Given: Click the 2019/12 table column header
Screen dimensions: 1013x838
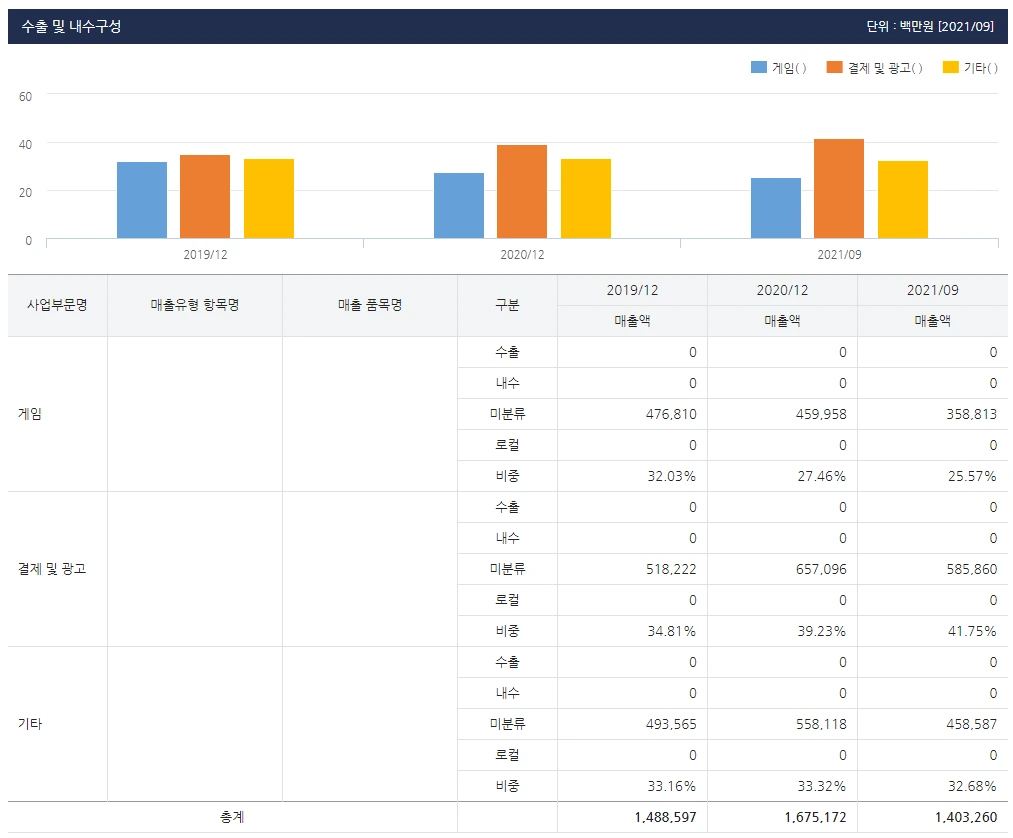Looking at the screenshot, I should [632, 290].
